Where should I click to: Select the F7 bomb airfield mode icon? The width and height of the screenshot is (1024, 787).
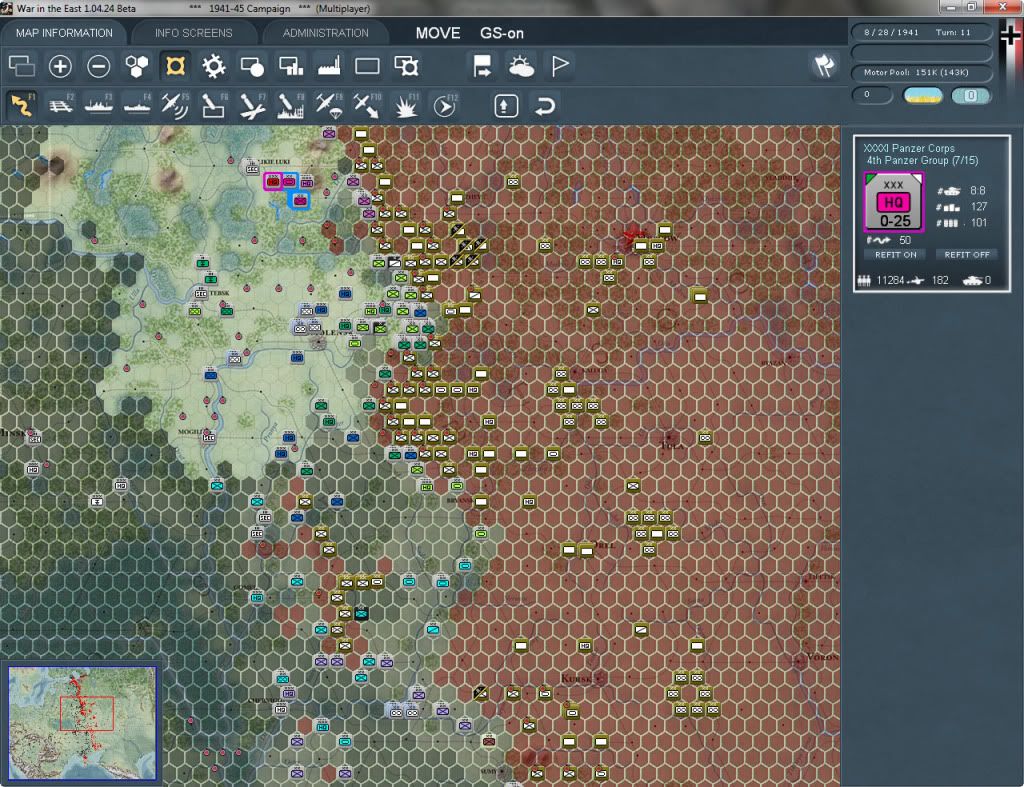point(252,105)
